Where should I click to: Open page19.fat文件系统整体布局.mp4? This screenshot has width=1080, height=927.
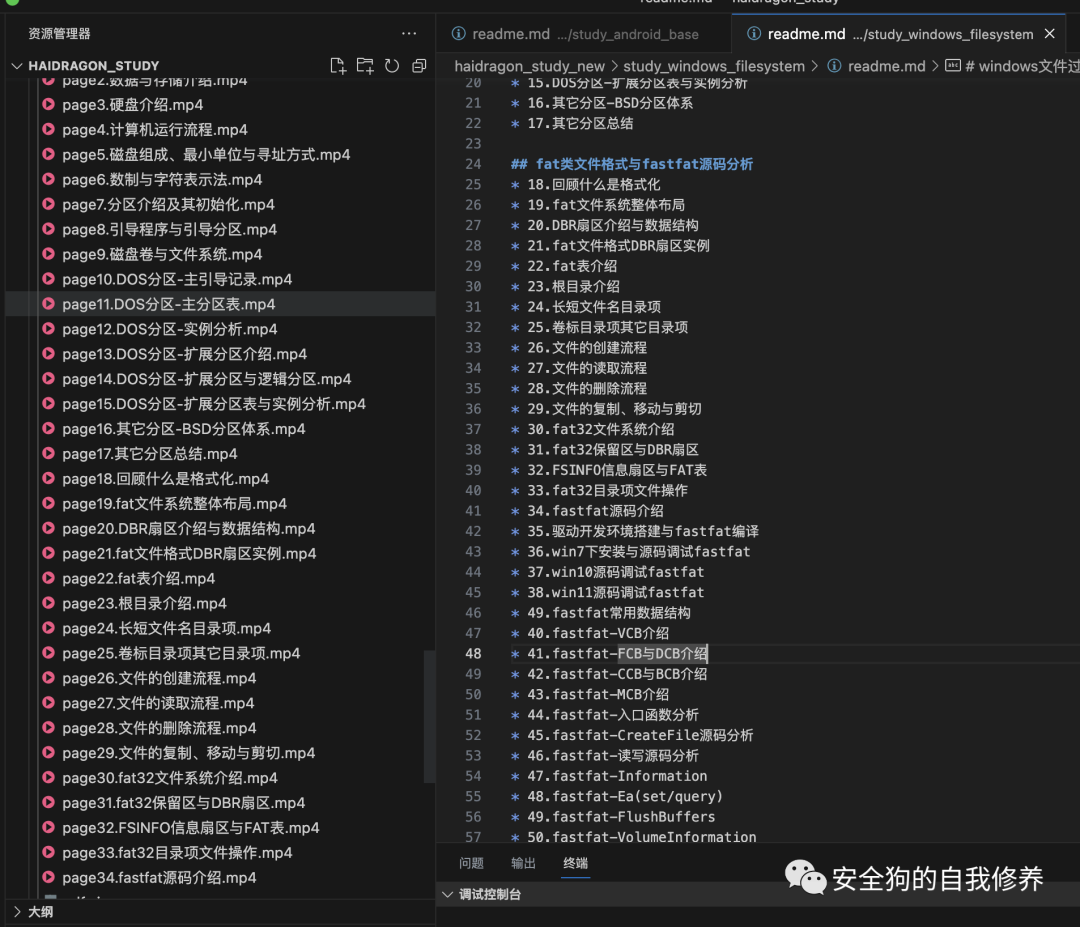[x=174, y=503]
